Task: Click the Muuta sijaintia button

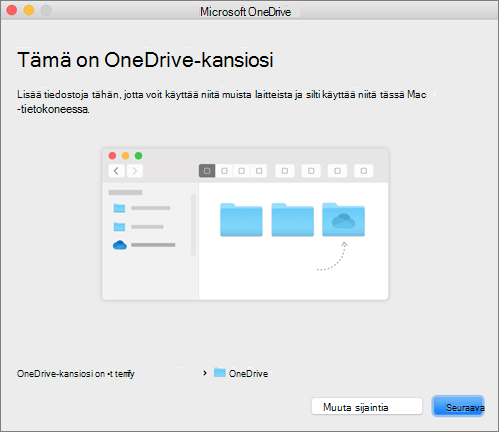Action: pos(367,406)
